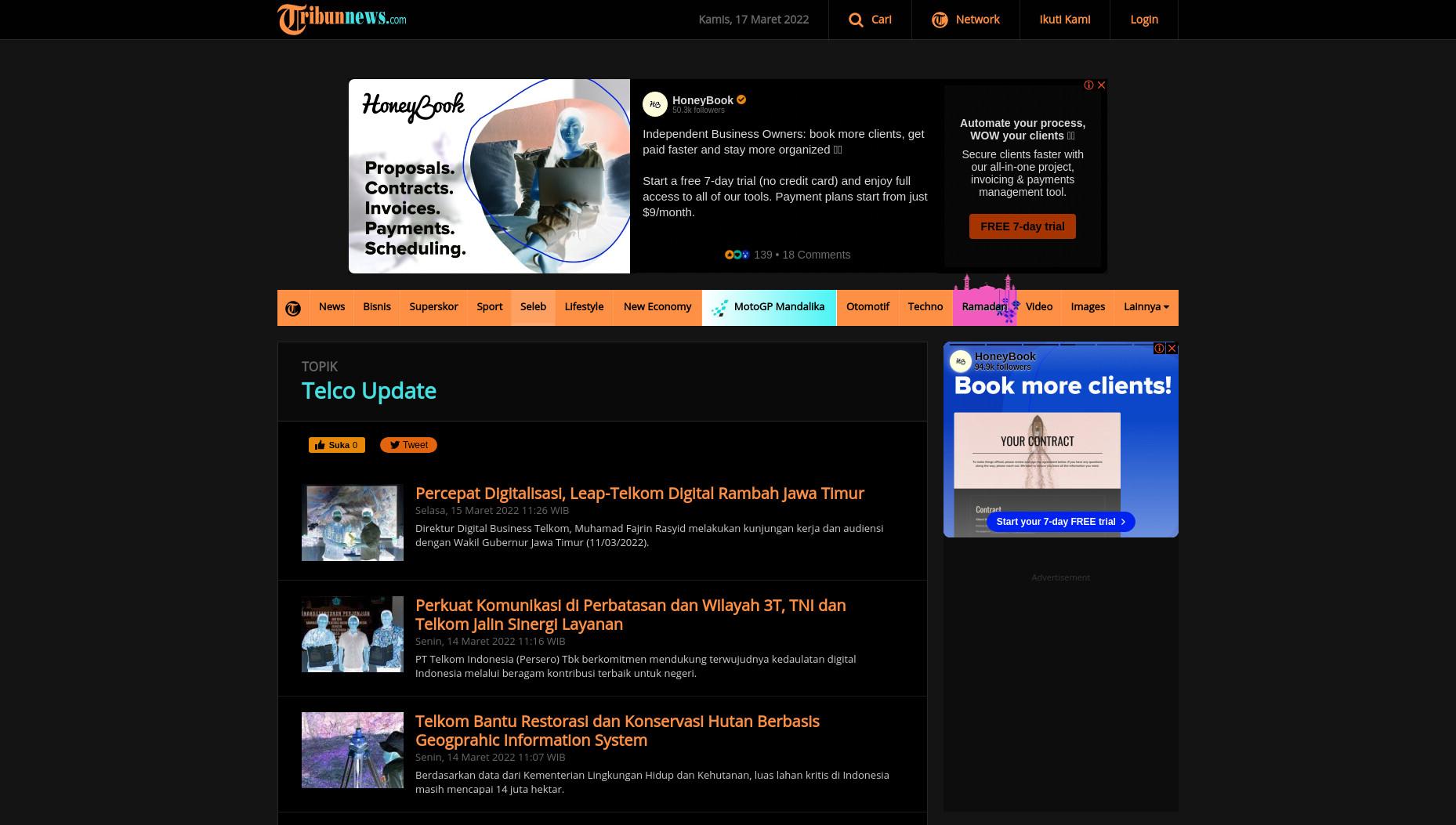Select the Seleb menu tab
The image size is (1456, 825).
pos(533,306)
